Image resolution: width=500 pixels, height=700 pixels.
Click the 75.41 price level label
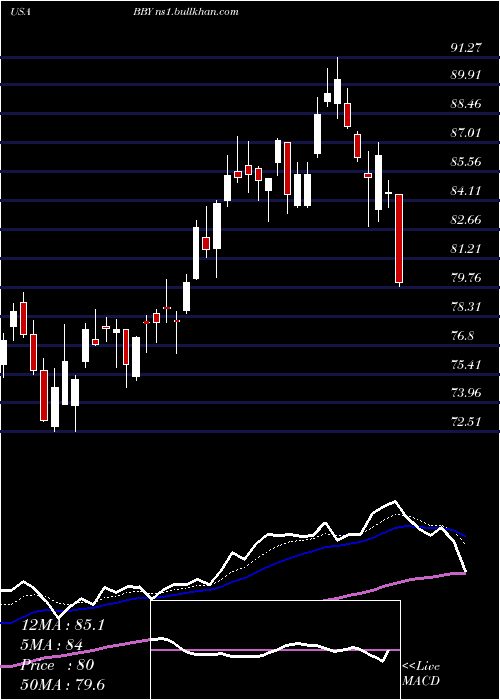[467, 364]
